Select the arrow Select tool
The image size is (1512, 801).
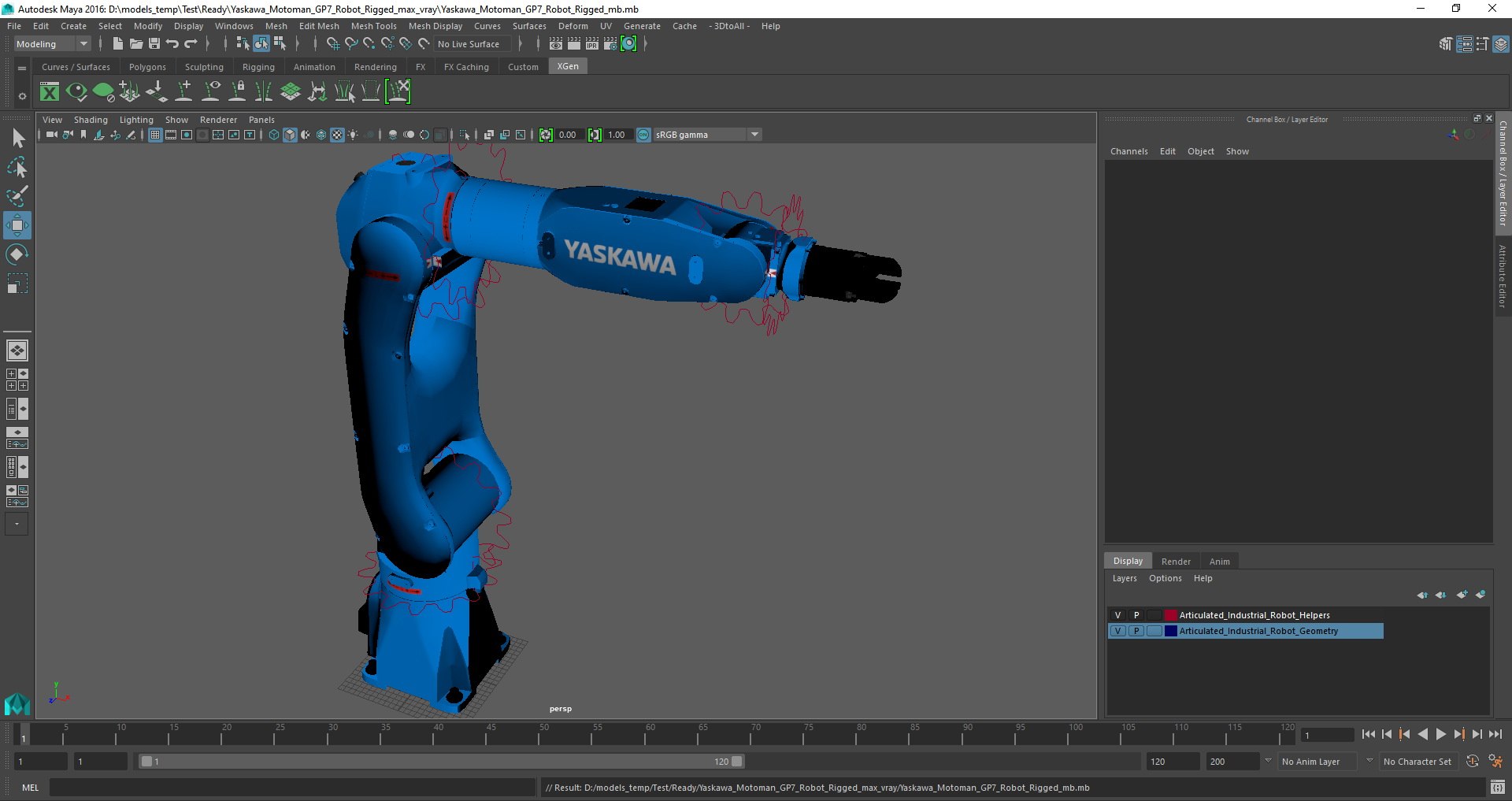pos(17,139)
